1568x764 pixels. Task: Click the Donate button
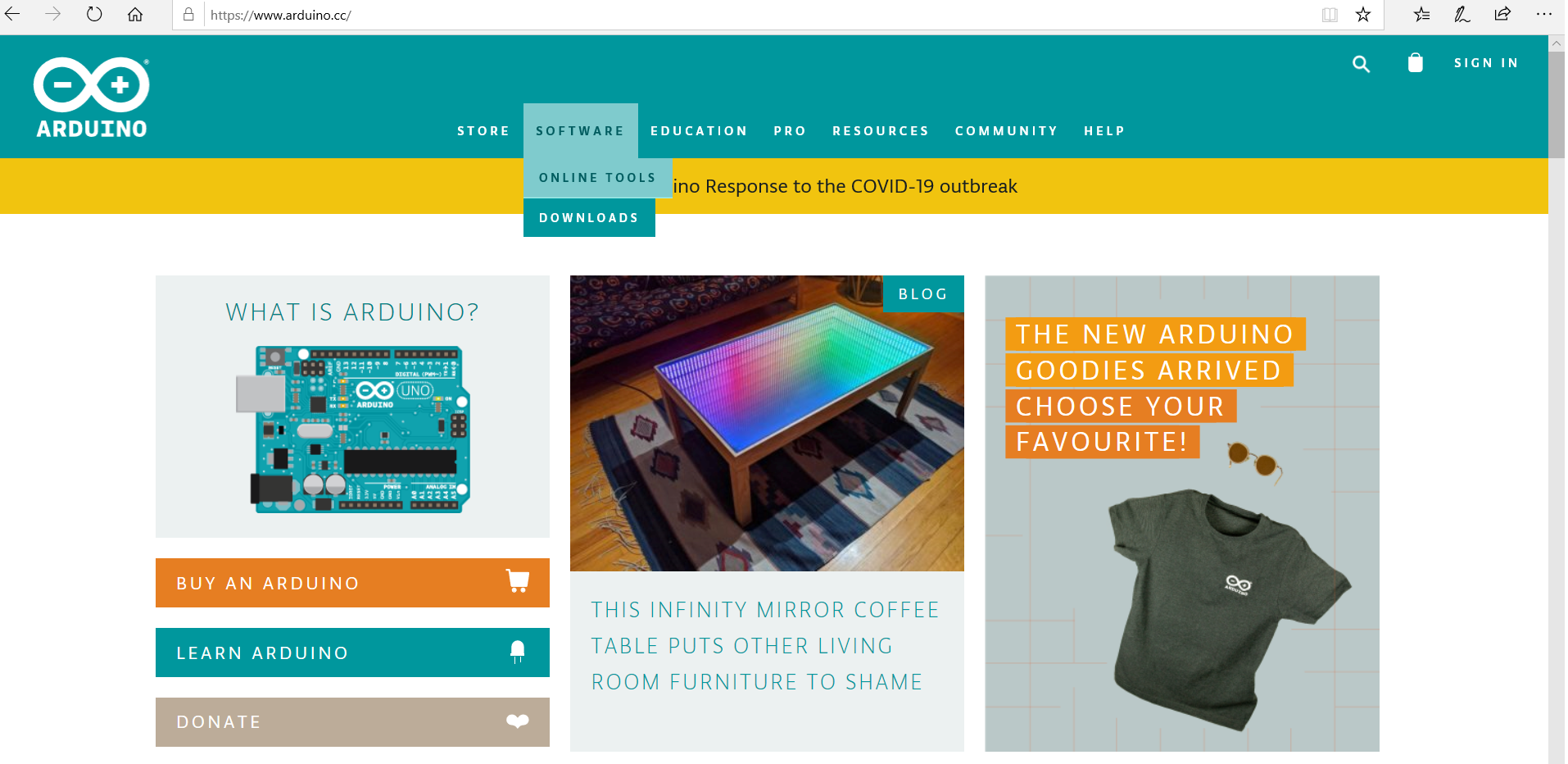tap(352, 722)
